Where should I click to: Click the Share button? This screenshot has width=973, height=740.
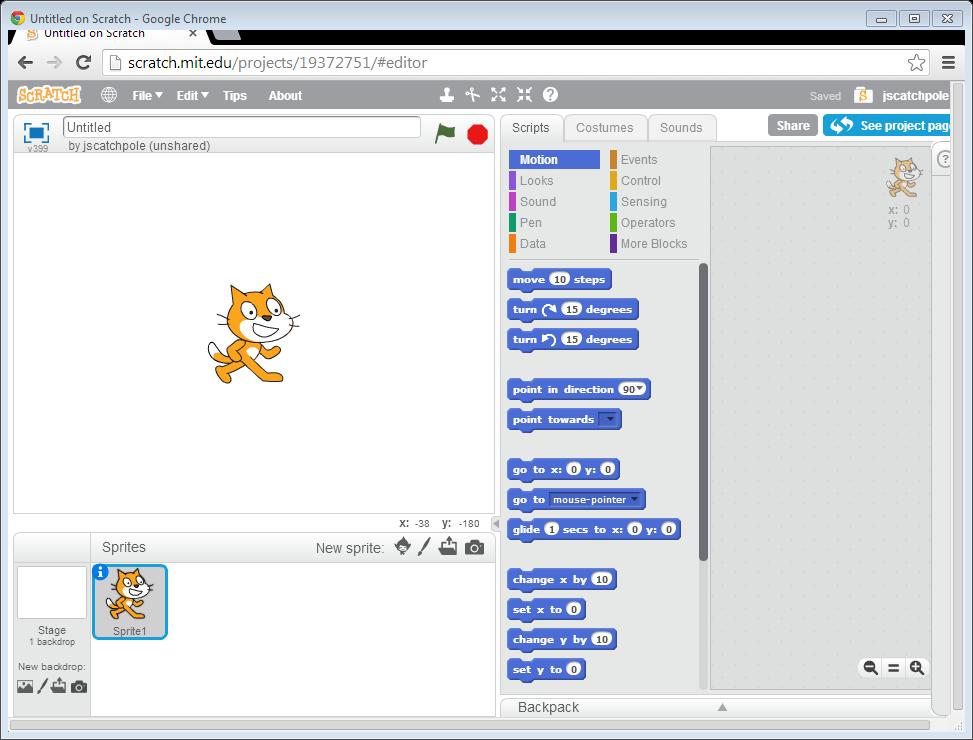(x=792, y=125)
